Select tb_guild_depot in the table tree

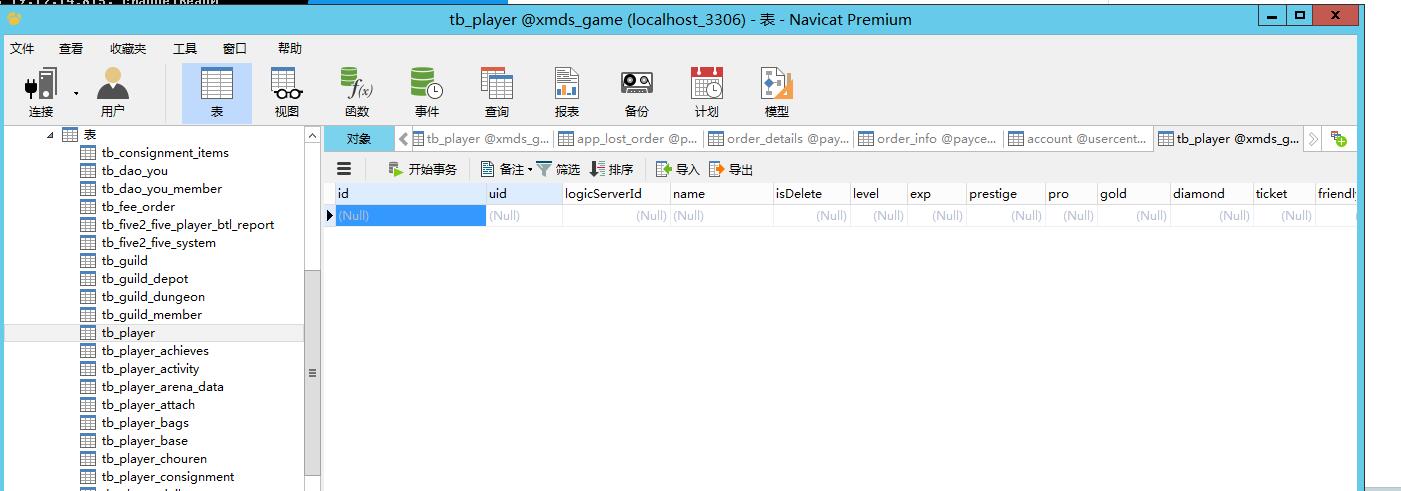tap(145, 279)
